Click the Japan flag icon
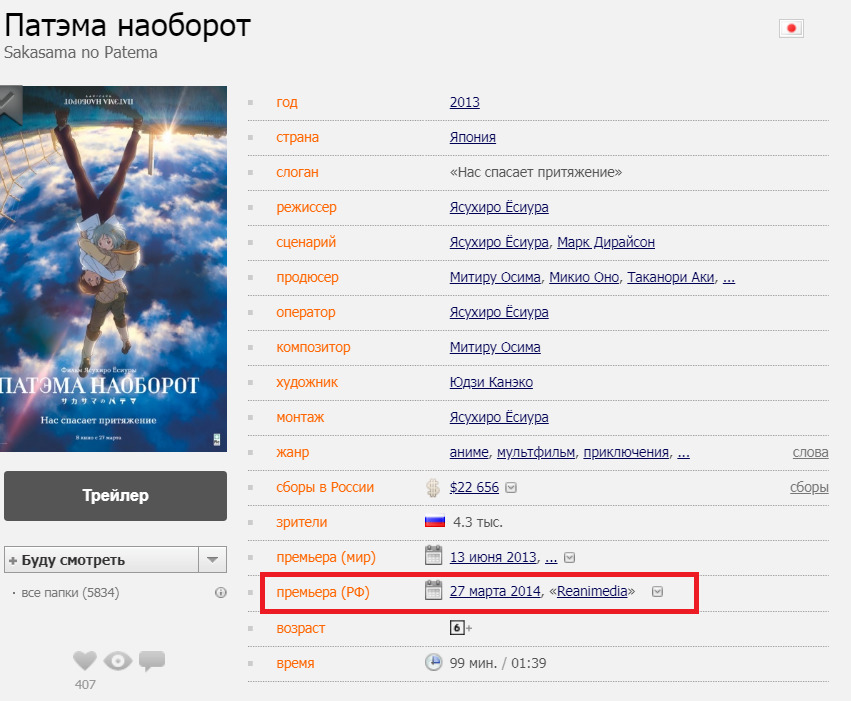851x701 pixels. [x=791, y=28]
